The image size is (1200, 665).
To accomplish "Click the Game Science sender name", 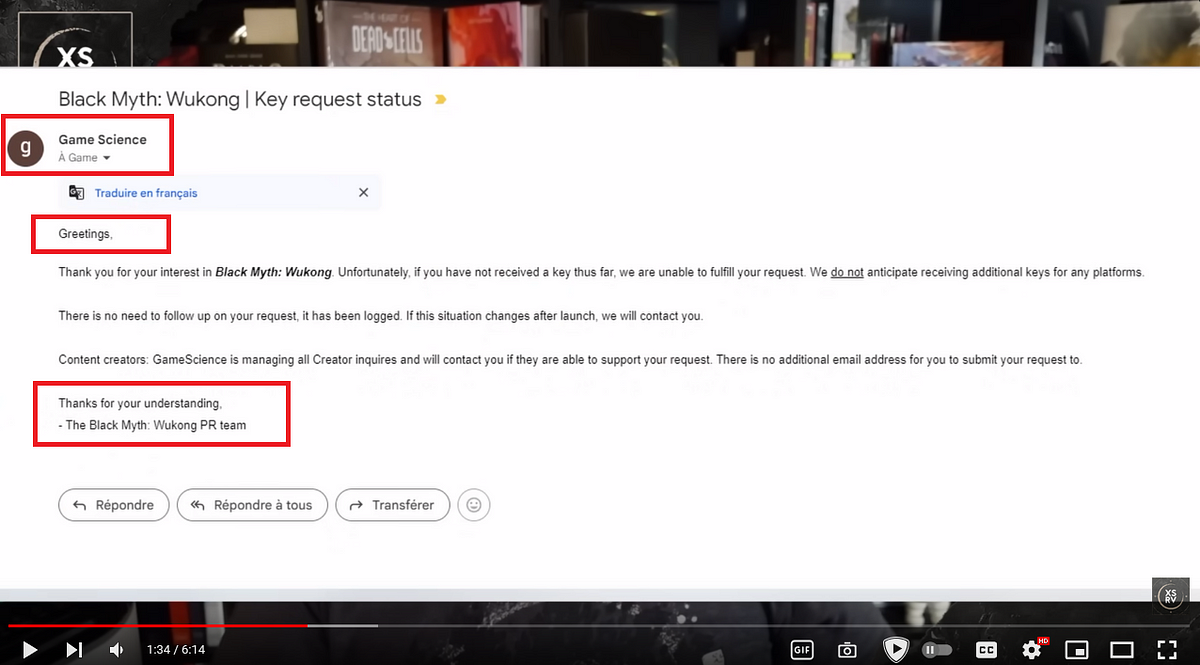I will point(102,139).
